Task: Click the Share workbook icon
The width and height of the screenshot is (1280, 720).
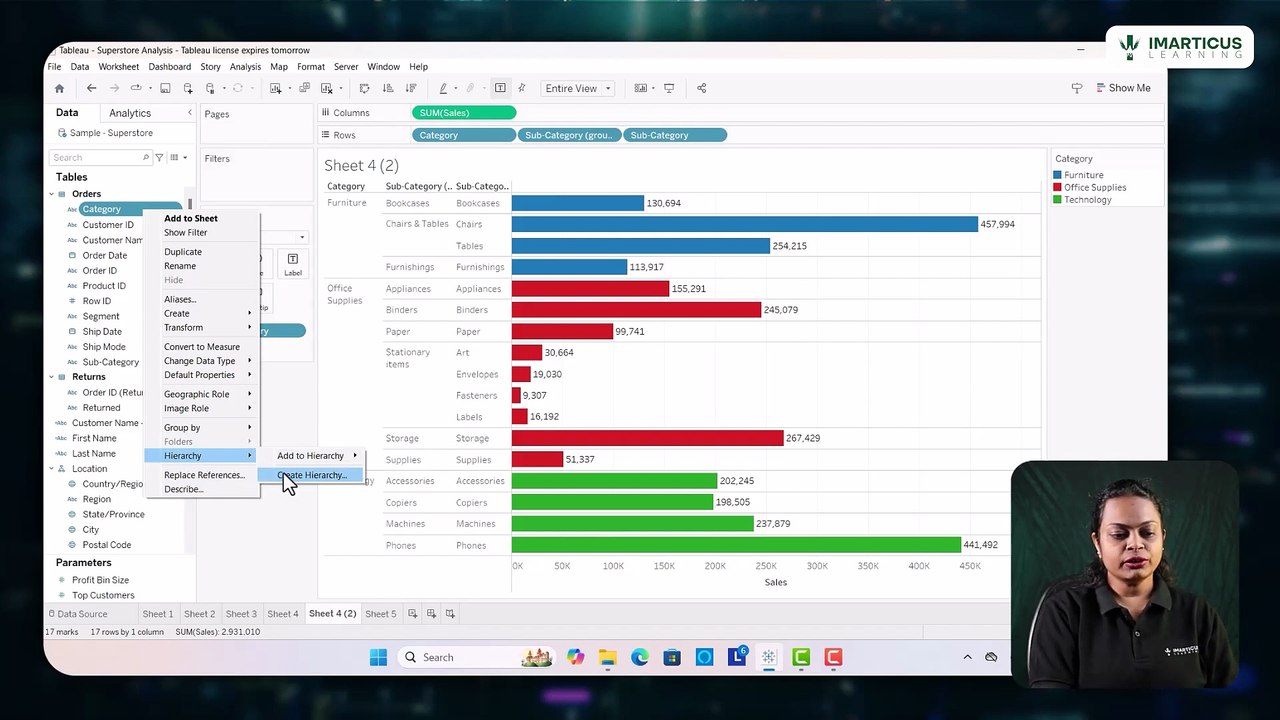Action: pyautogui.click(x=701, y=88)
